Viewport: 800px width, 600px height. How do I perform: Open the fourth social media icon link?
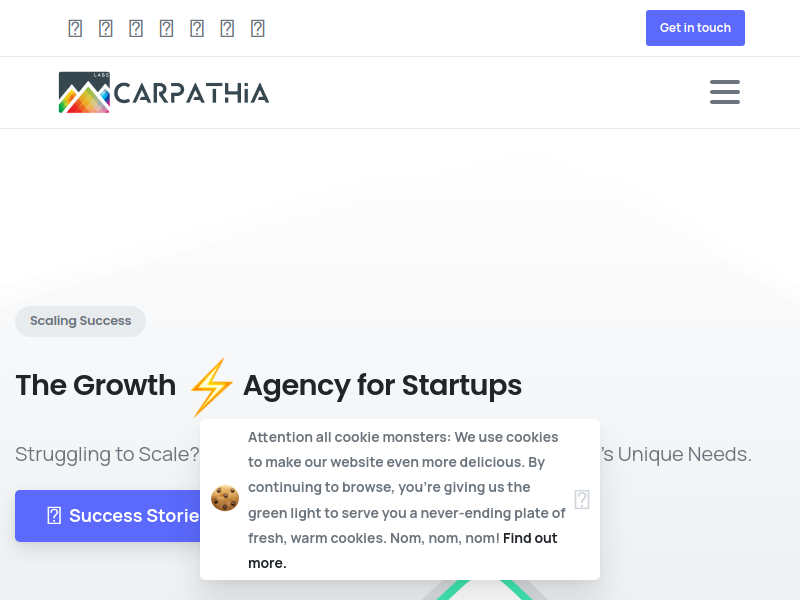click(x=166, y=28)
